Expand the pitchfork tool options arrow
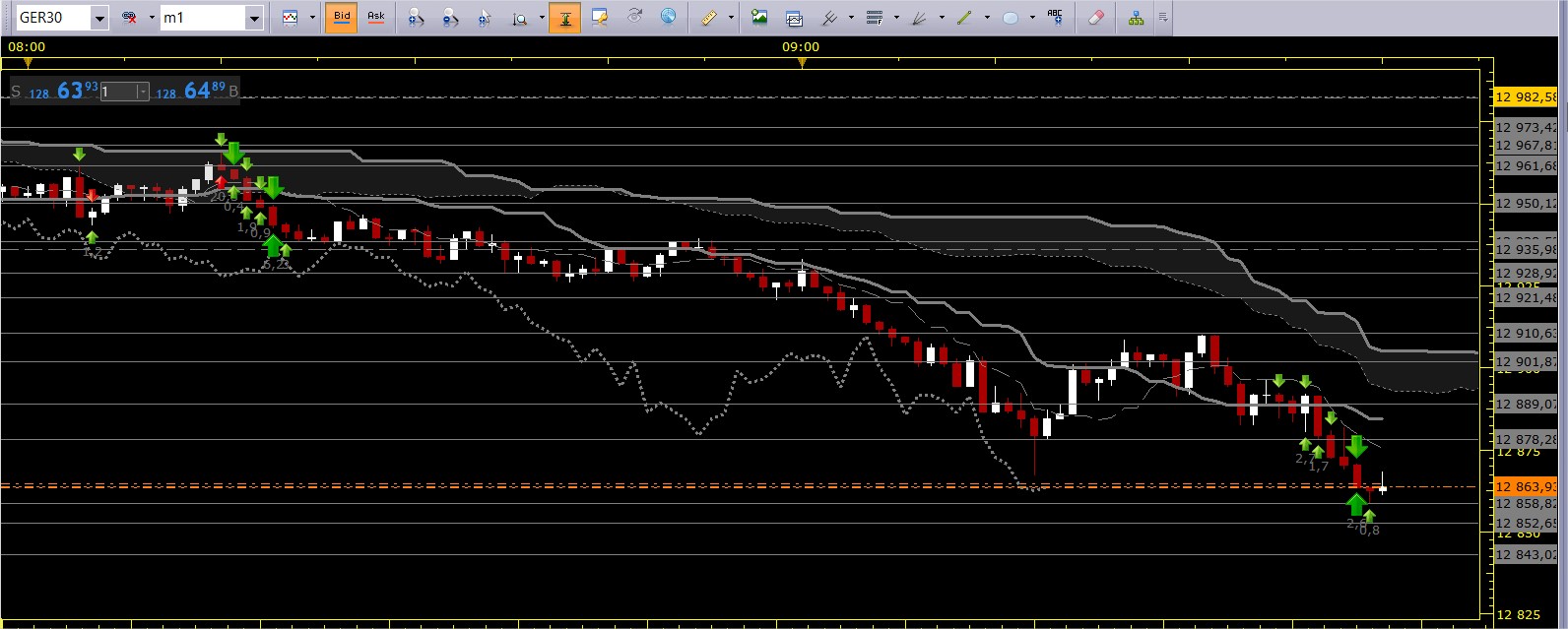Image resolution: width=1568 pixels, height=629 pixels. [x=851, y=18]
